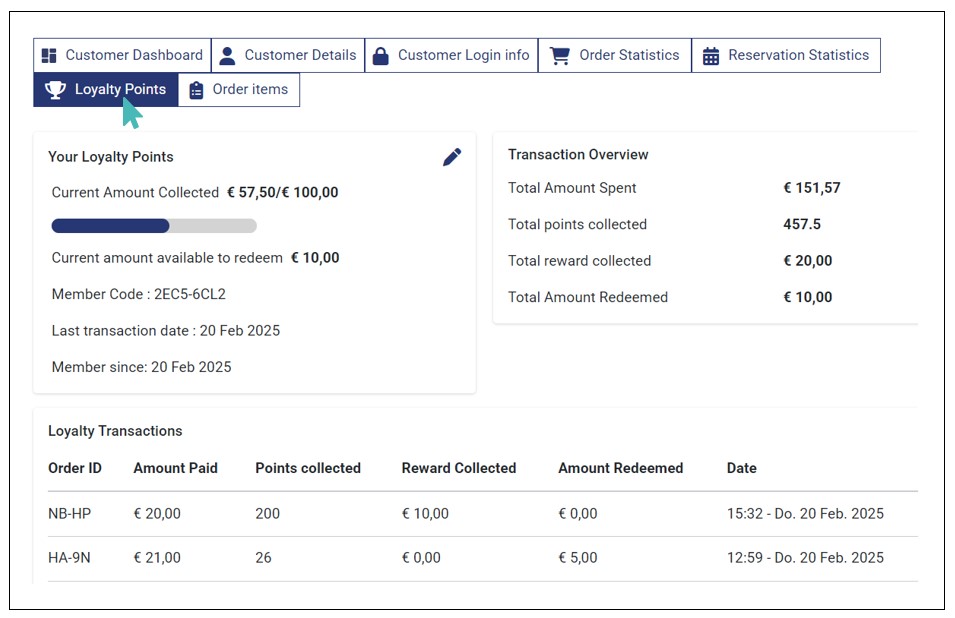Image resolution: width=955 pixels, height=618 pixels.
Task: Switch to the Order items tab
Action: pos(239,90)
